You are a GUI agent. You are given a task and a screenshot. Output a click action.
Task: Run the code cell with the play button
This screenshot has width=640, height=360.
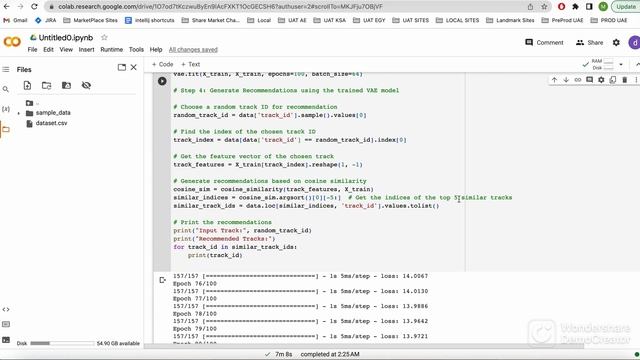click(162, 81)
